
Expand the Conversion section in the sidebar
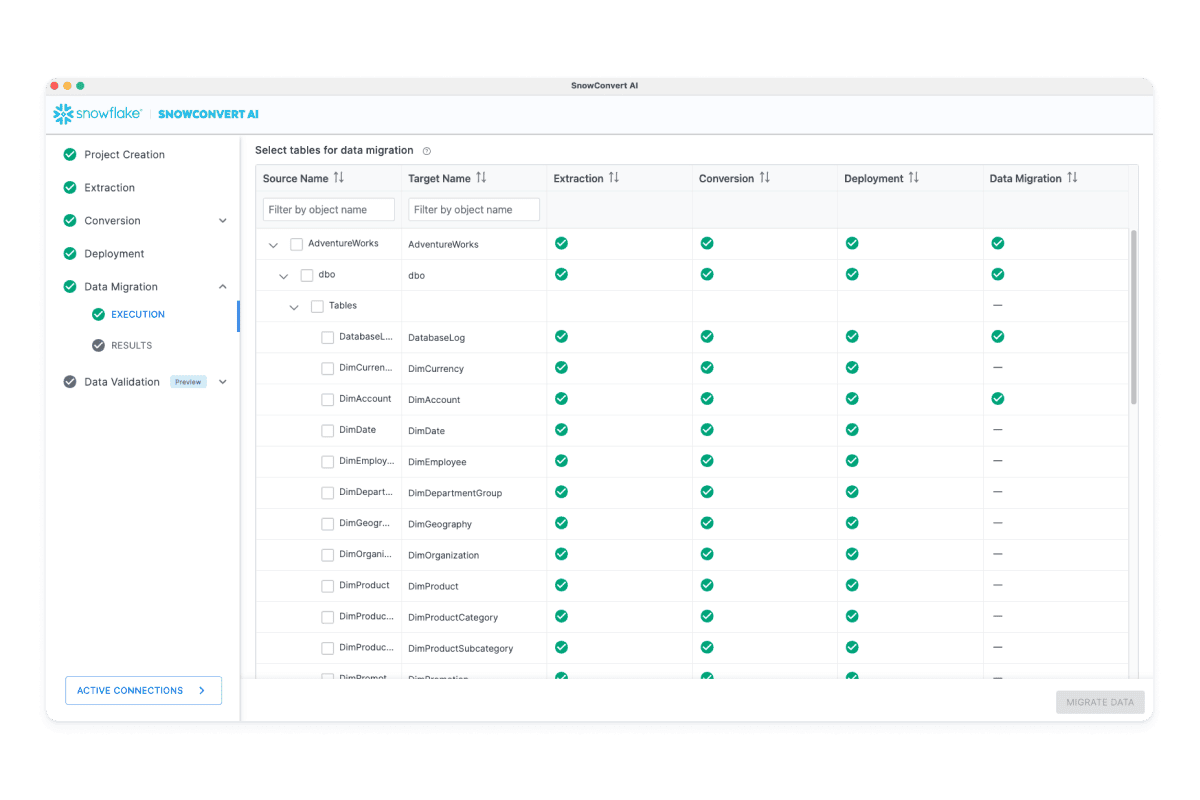tap(222, 220)
